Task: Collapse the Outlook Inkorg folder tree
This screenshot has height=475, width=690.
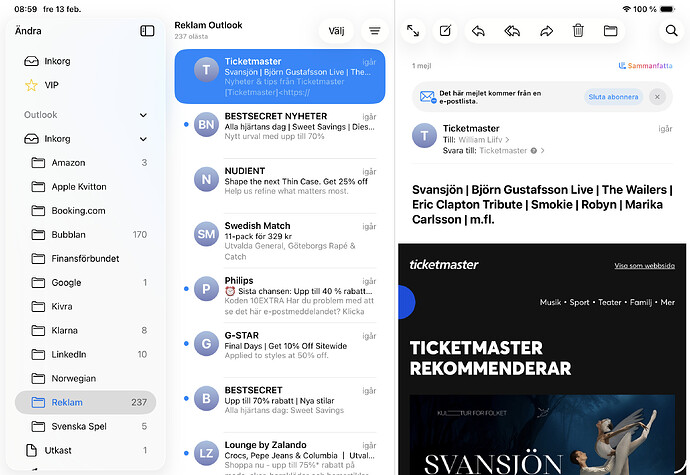Action: 143,139
